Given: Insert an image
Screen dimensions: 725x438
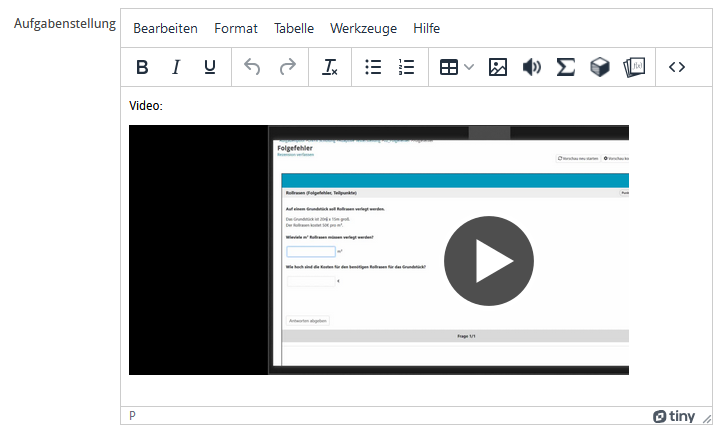Looking at the screenshot, I should click(498, 67).
